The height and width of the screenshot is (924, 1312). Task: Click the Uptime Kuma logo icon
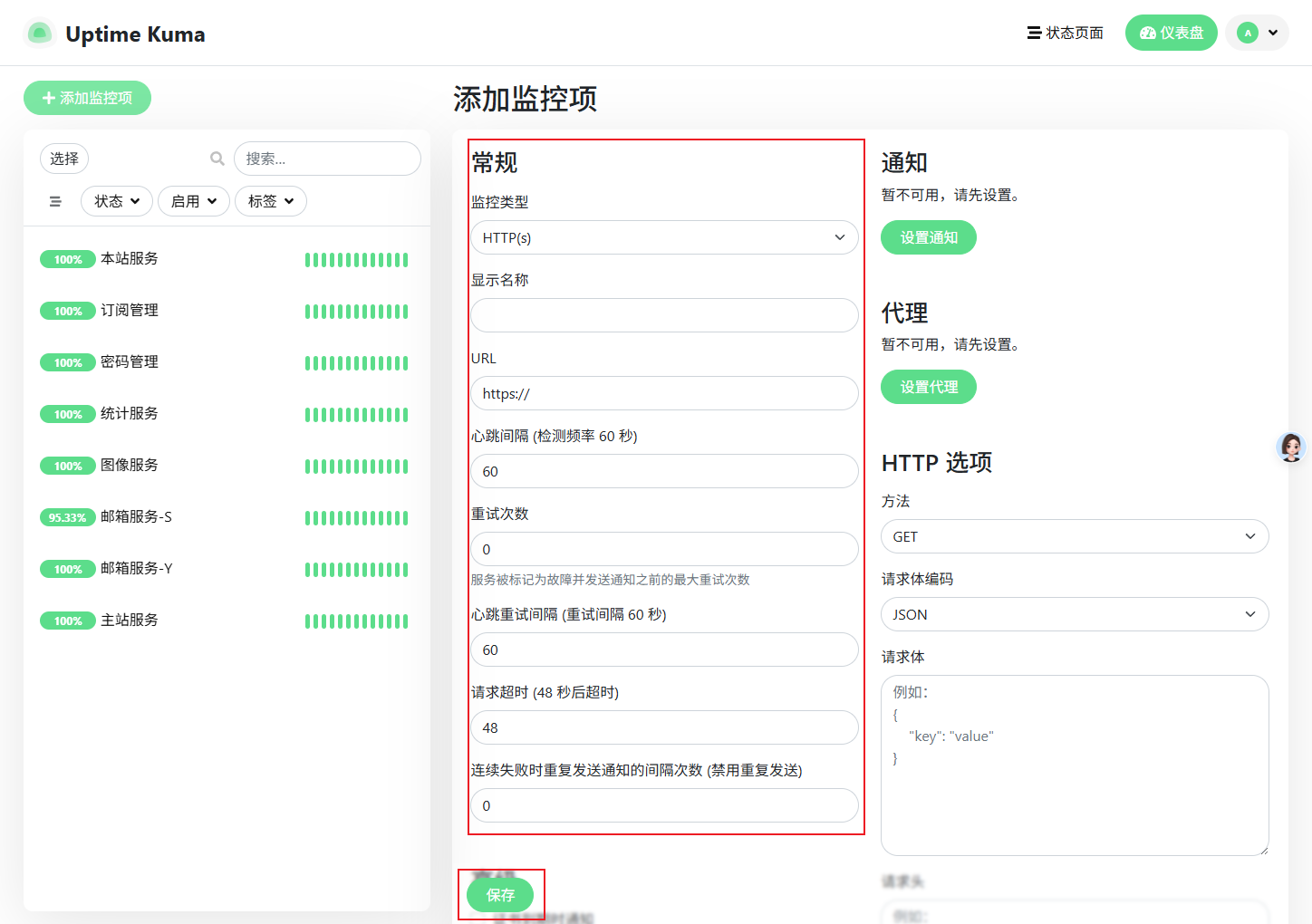pyautogui.click(x=39, y=34)
